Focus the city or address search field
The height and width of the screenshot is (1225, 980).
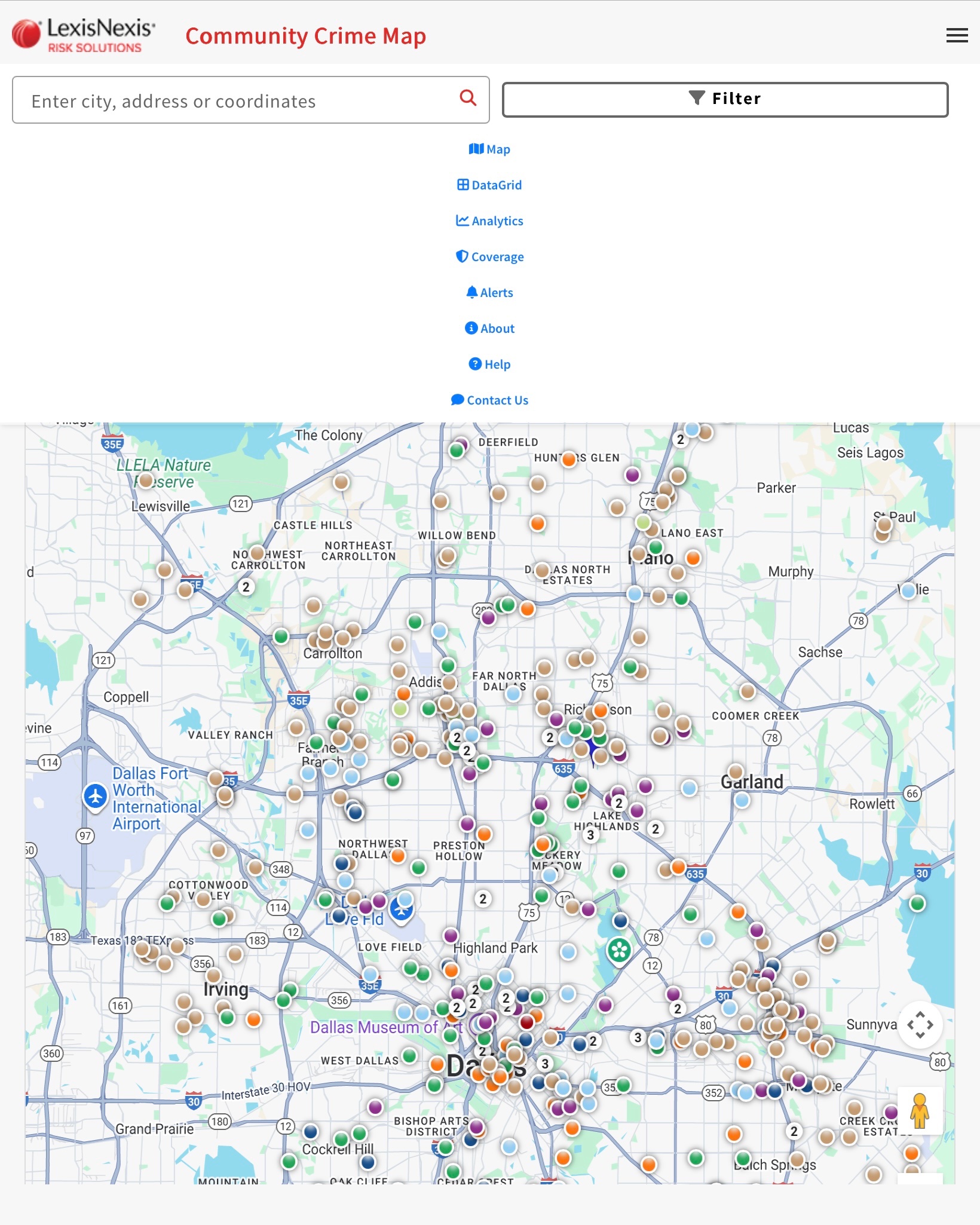click(x=239, y=100)
